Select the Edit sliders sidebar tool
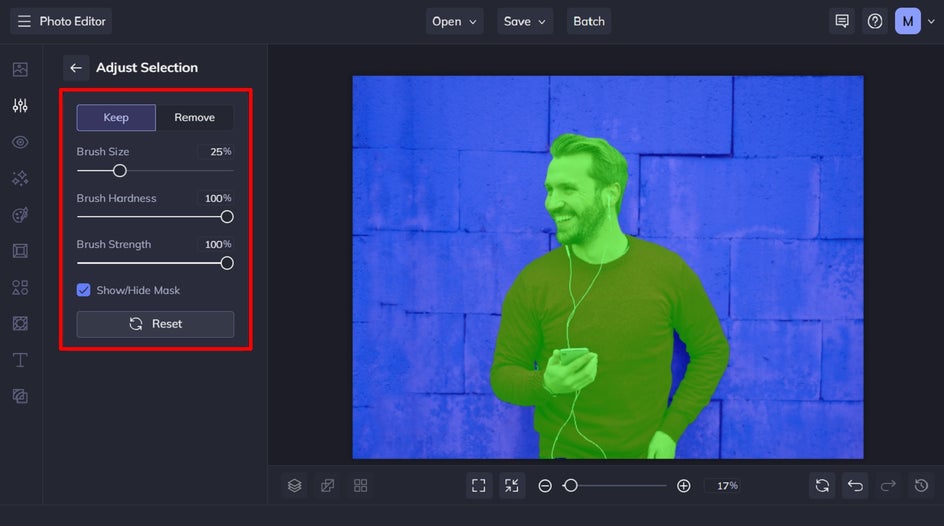Image resolution: width=944 pixels, height=526 pixels. point(20,106)
